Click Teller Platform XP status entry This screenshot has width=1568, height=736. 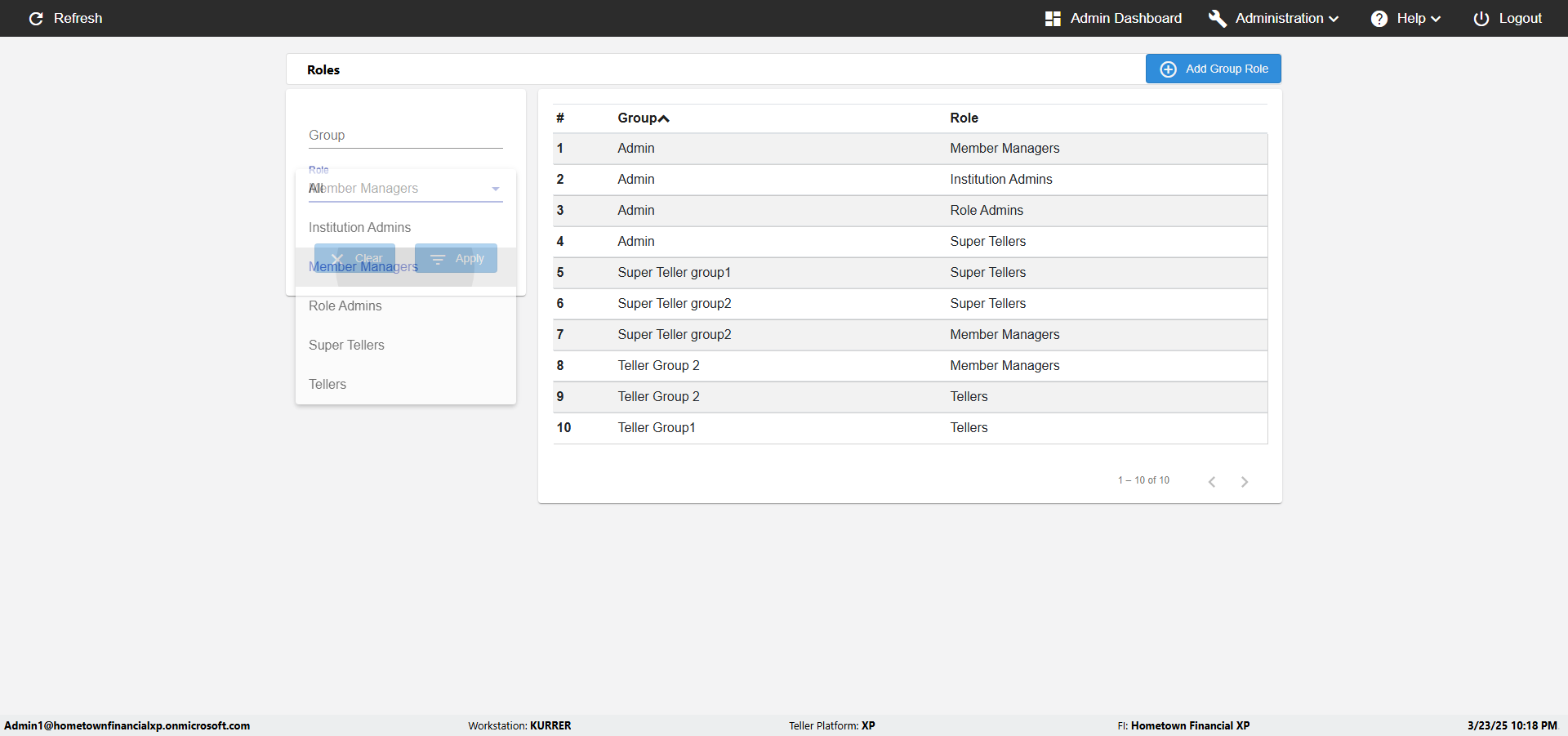coord(832,725)
